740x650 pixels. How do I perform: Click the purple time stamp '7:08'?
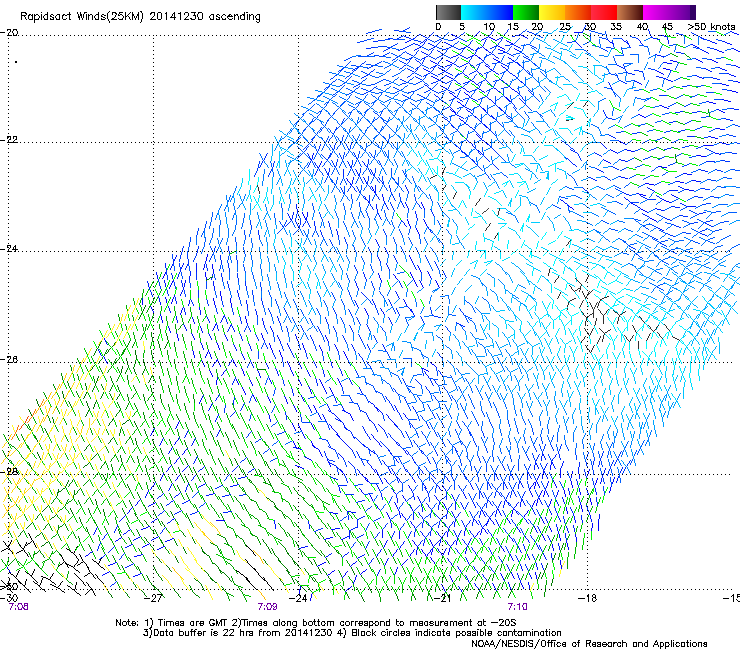pyautogui.click(x=18, y=607)
